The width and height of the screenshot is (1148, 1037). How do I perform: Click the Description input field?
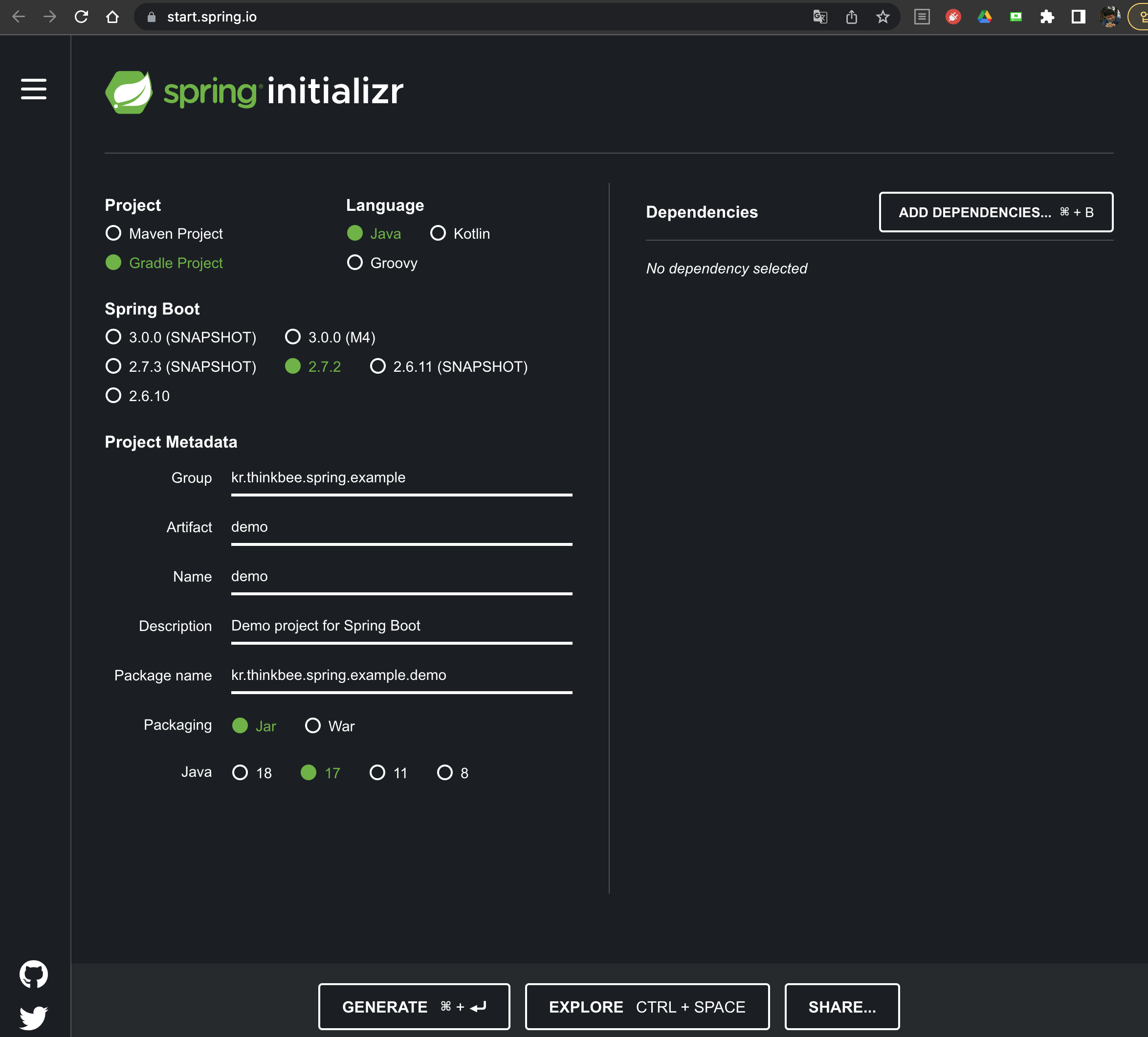click(401, 627)
